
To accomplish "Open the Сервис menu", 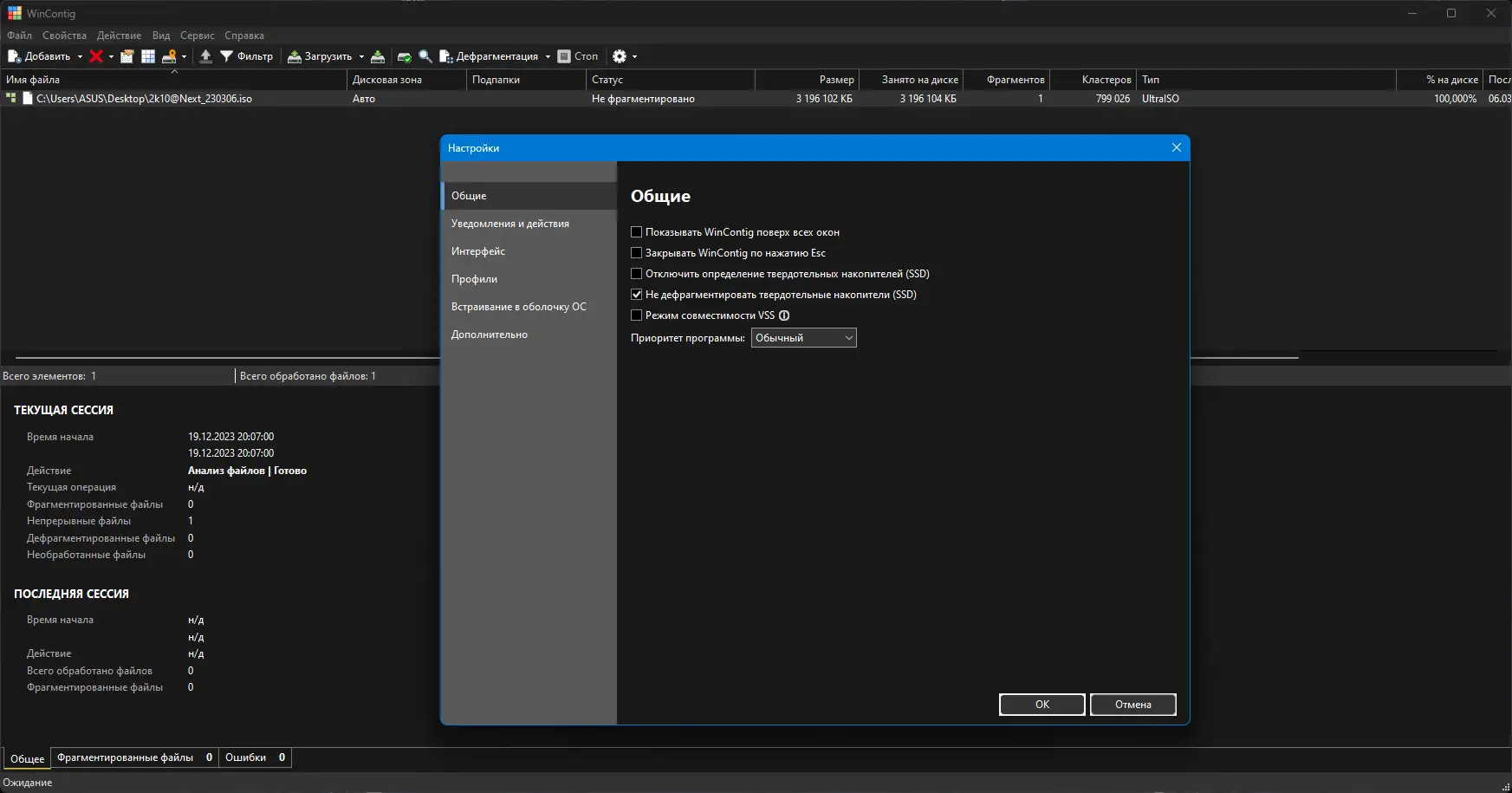I will coord(197,36).
